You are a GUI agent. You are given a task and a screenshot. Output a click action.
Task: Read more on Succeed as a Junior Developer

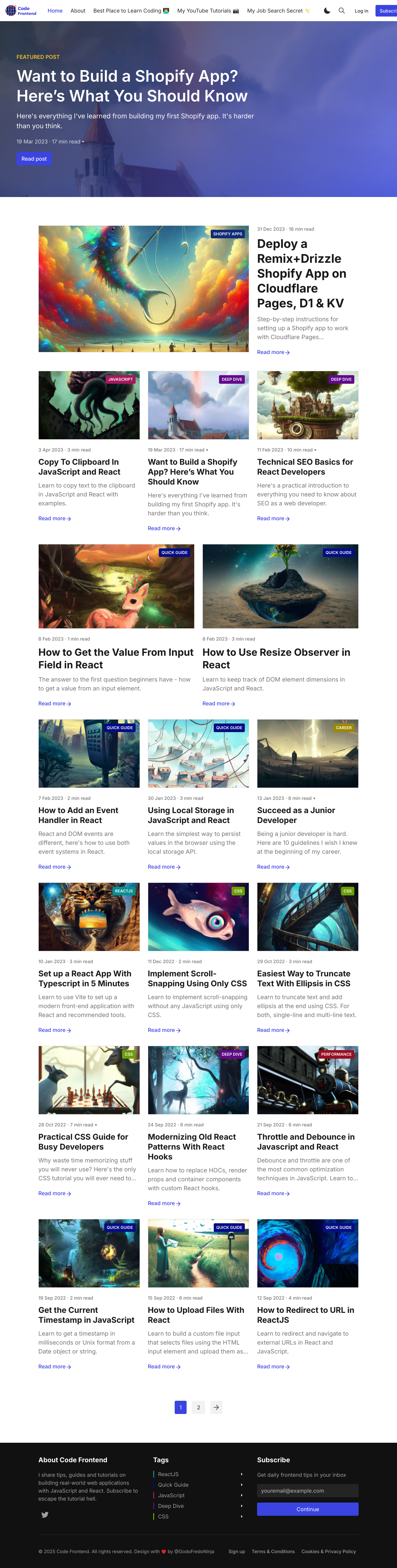click(273, 866)
